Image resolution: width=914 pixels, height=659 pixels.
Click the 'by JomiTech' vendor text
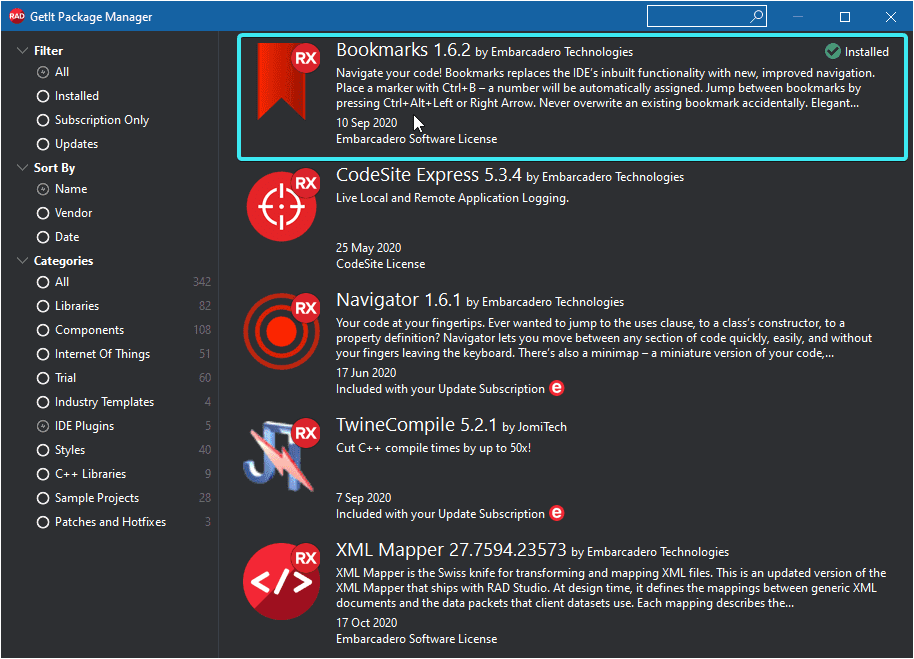click(535, 427)
